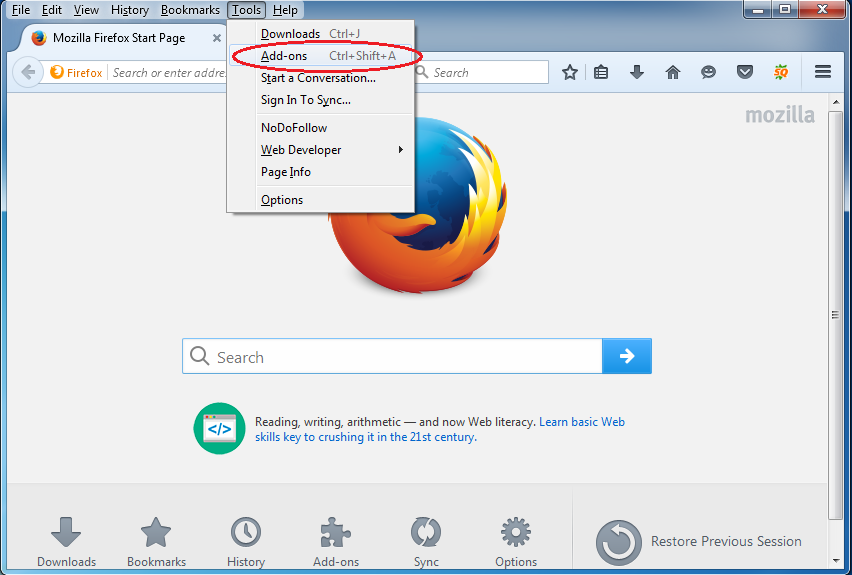Click the Pocket icon in toolbar
The image size is (852, 575).
744,72
